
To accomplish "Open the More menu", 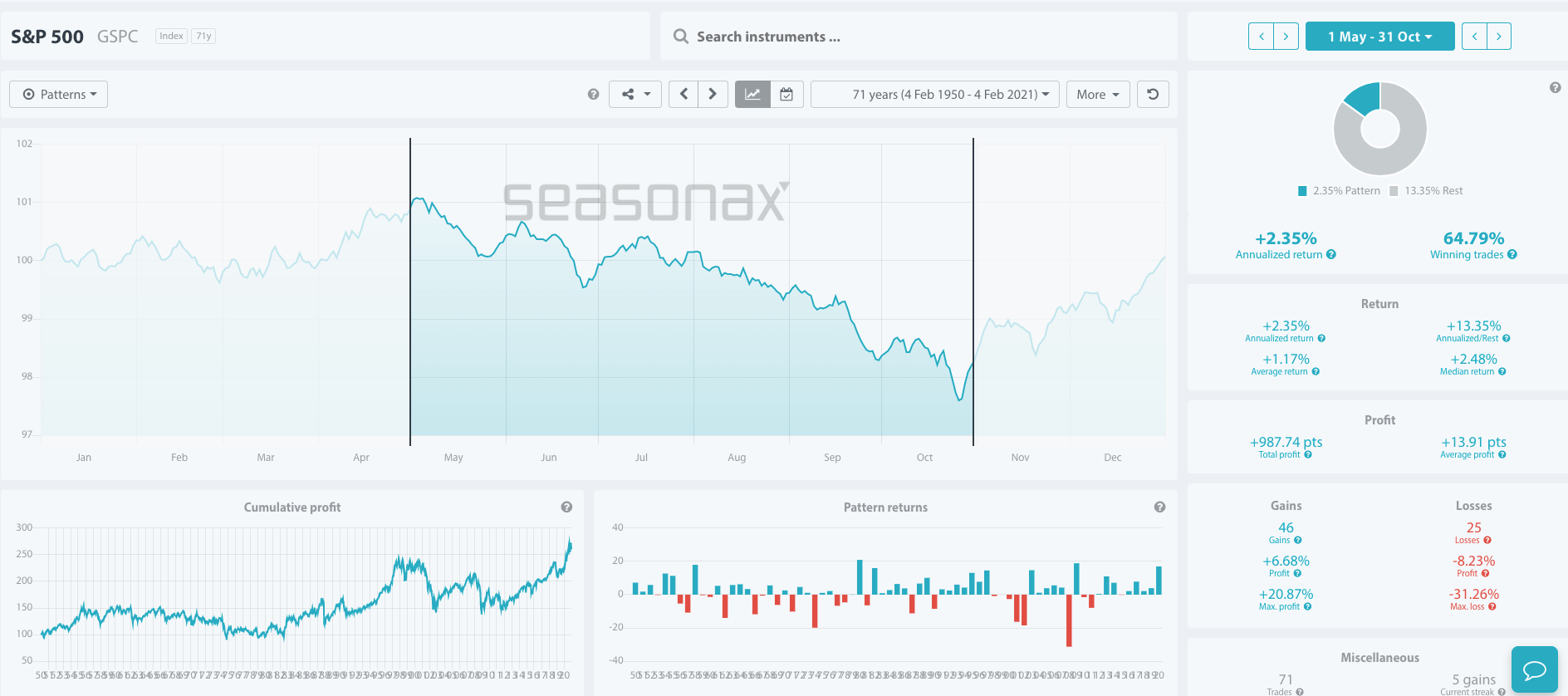I will point(1098,94).
